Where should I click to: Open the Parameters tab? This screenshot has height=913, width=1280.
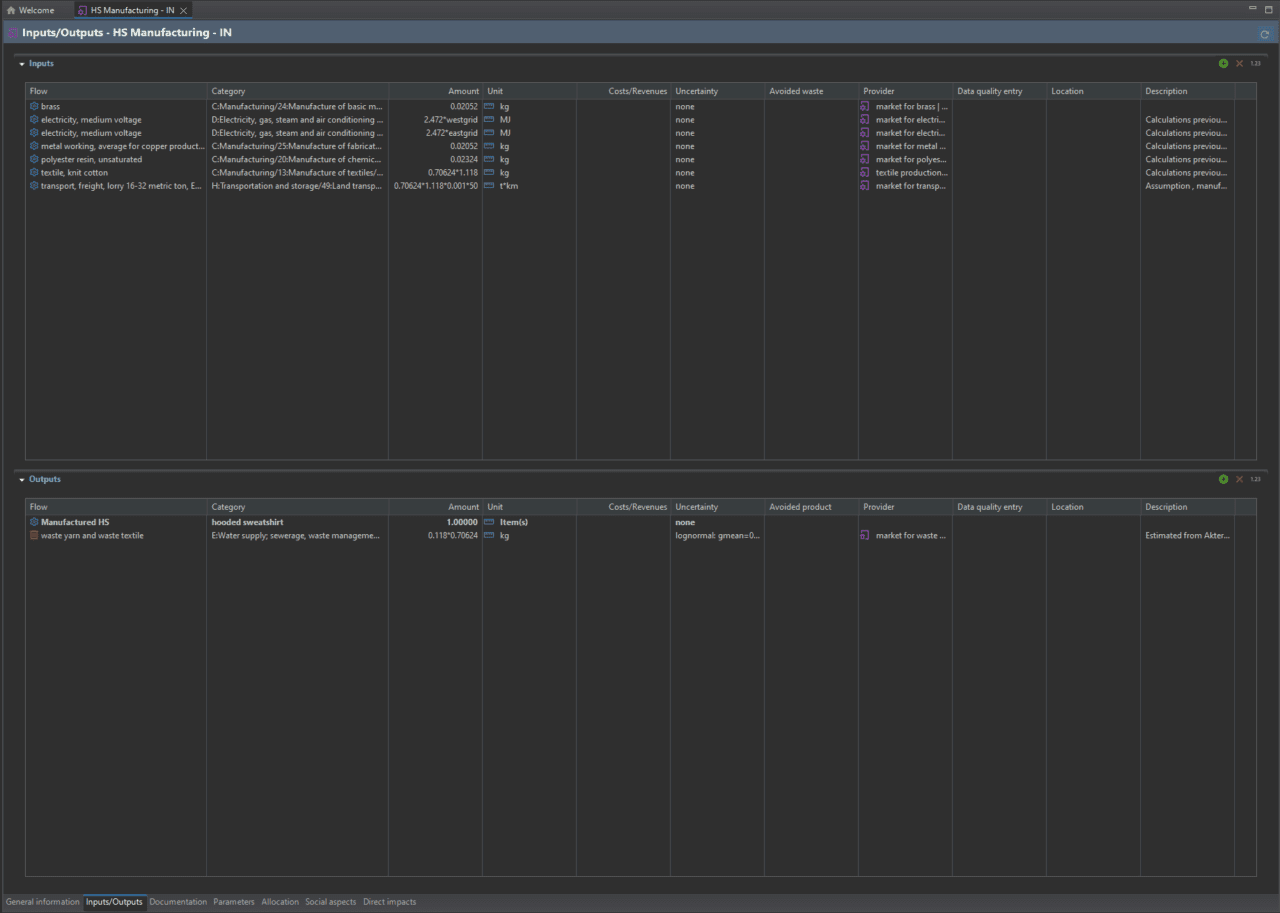click(x=233, y=902)
